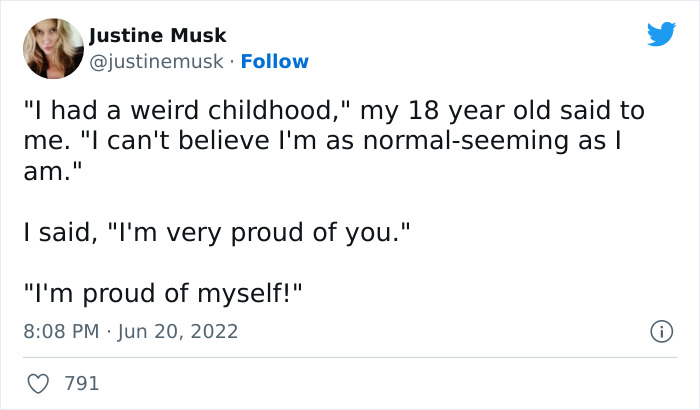
Task: Click the display name Justine Musk
Action: click(157, 37)
